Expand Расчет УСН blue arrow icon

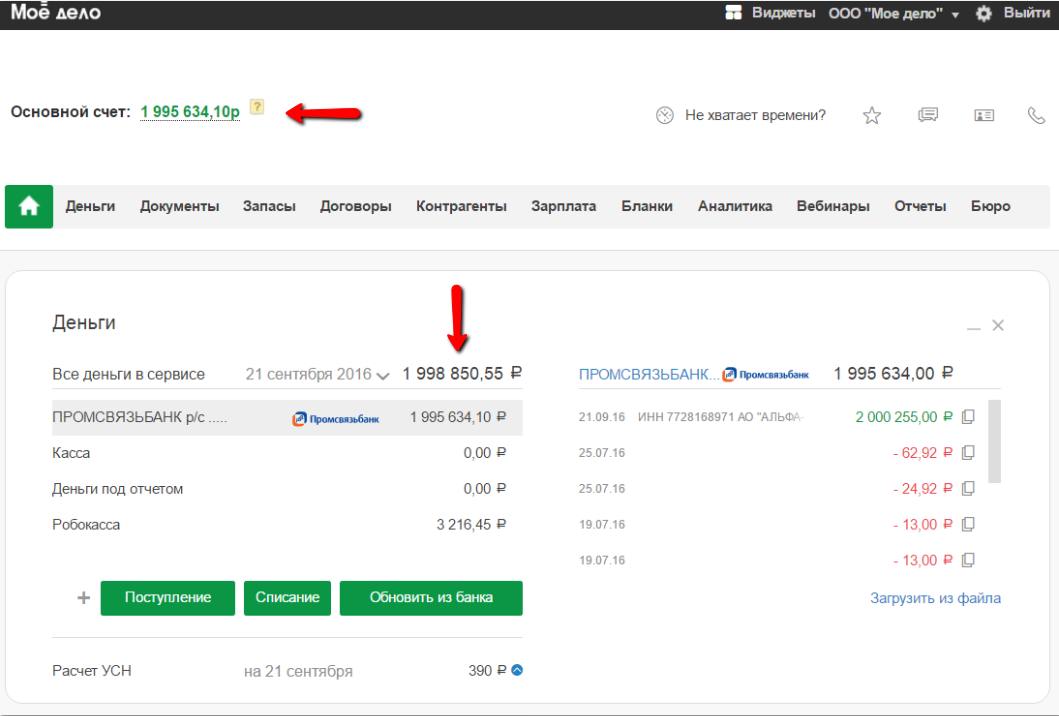point(517,670)
